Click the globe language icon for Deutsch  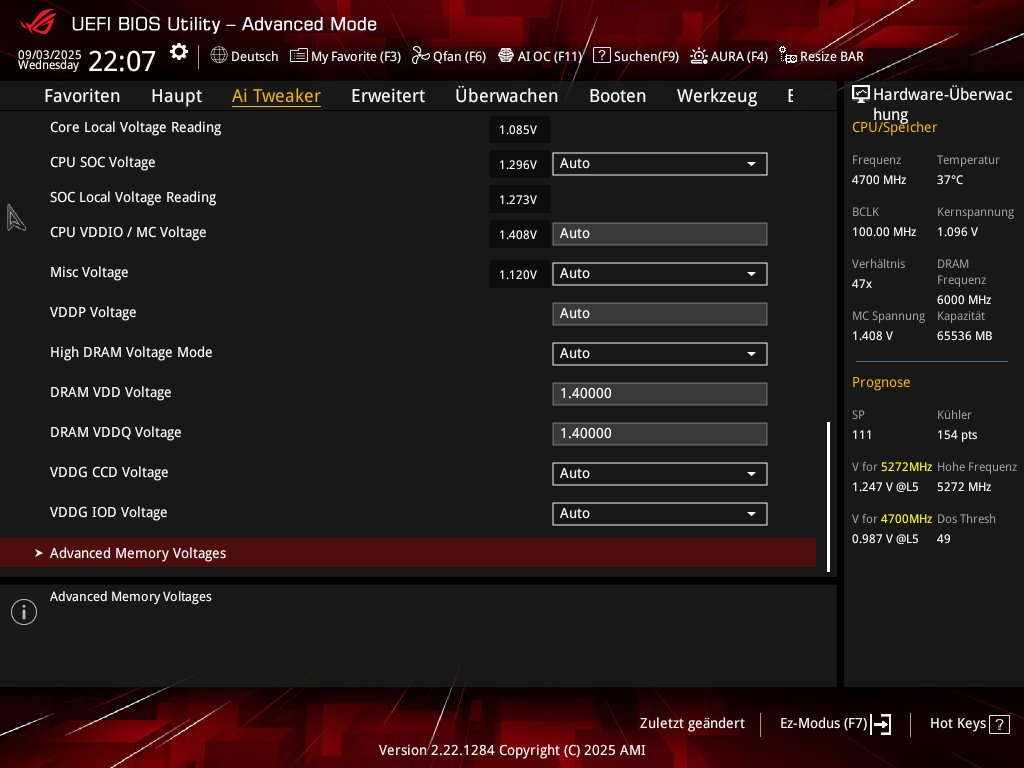[219, 56]
